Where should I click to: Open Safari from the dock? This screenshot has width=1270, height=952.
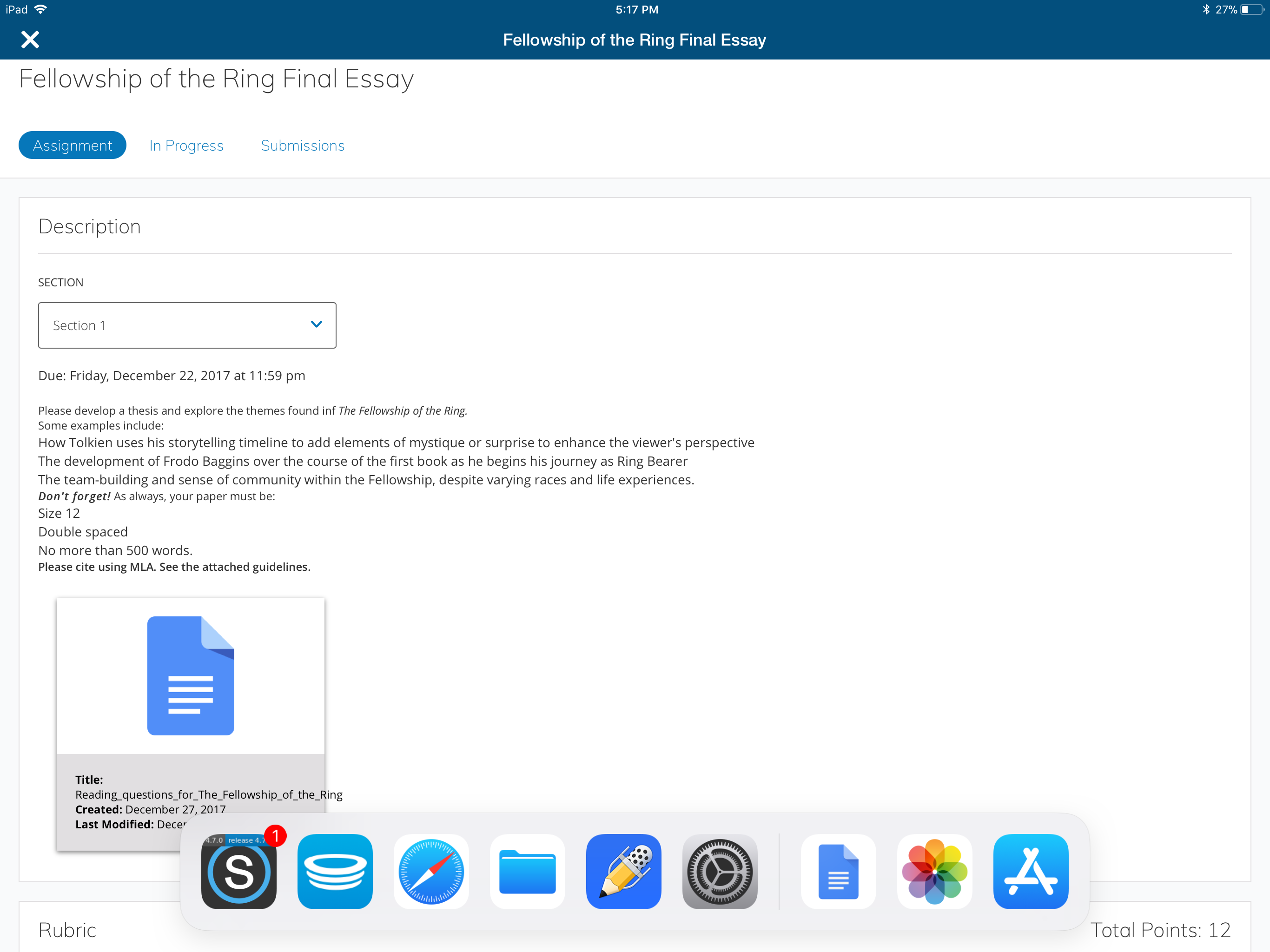[431, 871]
